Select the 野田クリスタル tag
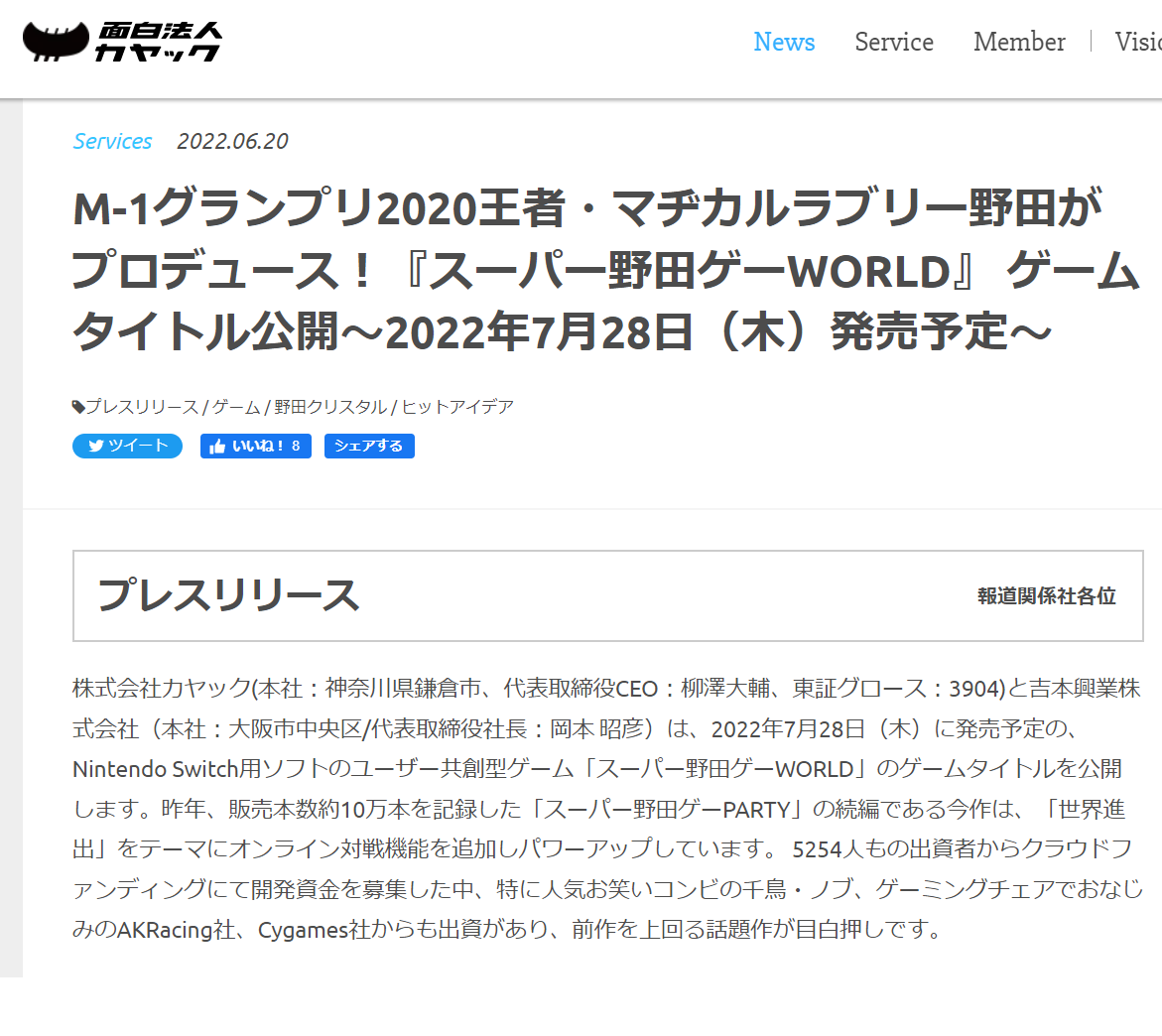This screenshot has width=1162, height=1036. [x=330, y=407]
